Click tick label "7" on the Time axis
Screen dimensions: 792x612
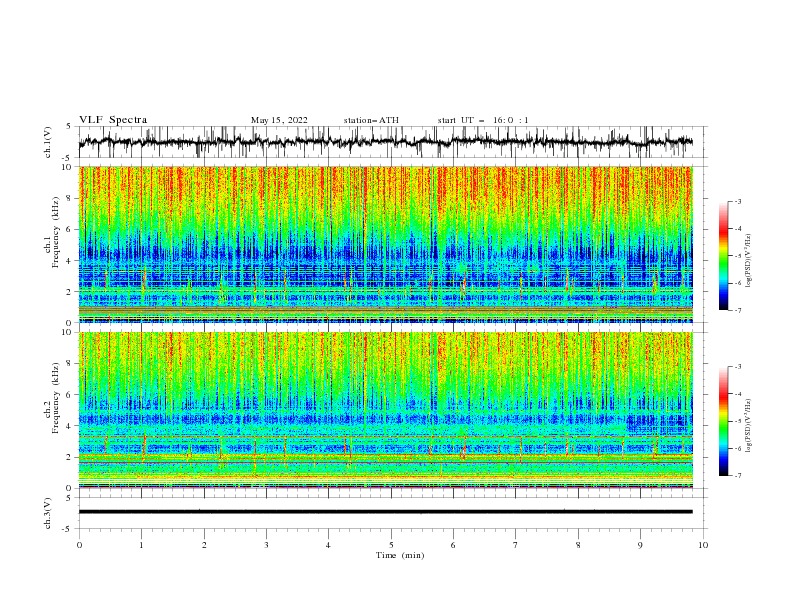pyautogui.click(x=516, y=545)
